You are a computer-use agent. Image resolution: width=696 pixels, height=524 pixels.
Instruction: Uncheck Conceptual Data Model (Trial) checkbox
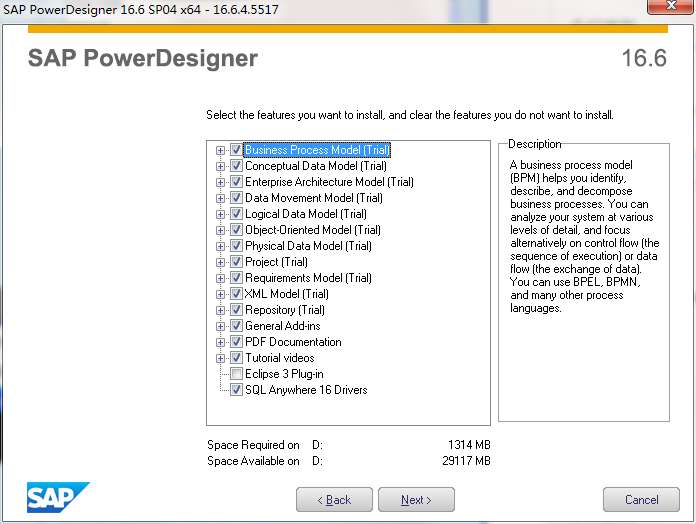point(236,166)
